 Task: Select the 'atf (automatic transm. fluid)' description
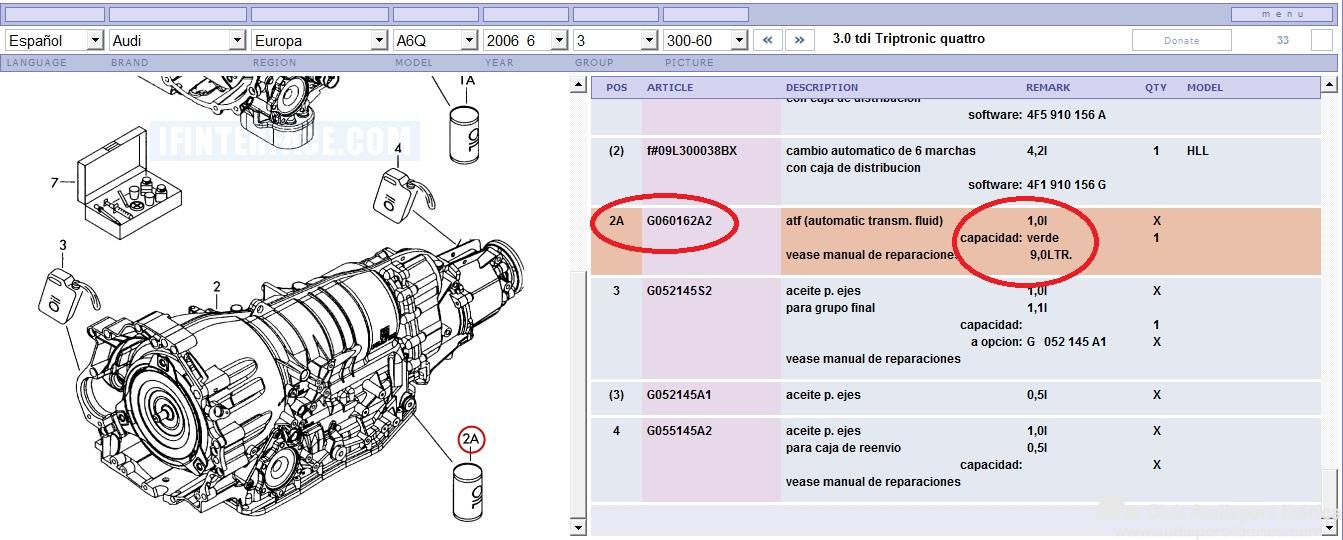(x=864, y=220)
